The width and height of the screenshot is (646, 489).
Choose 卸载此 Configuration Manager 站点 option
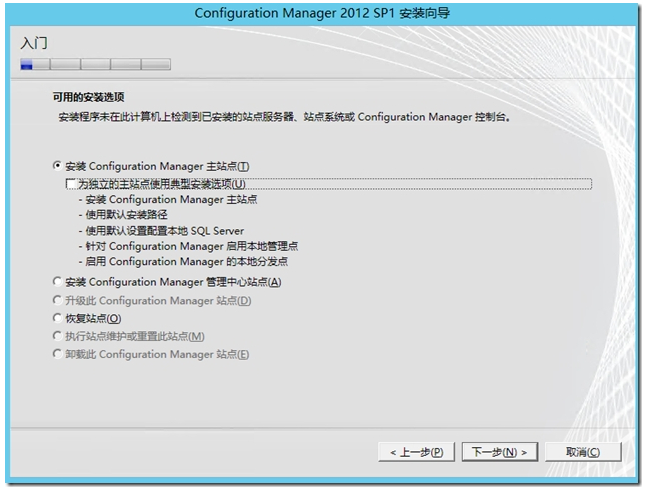click(57, 354)
